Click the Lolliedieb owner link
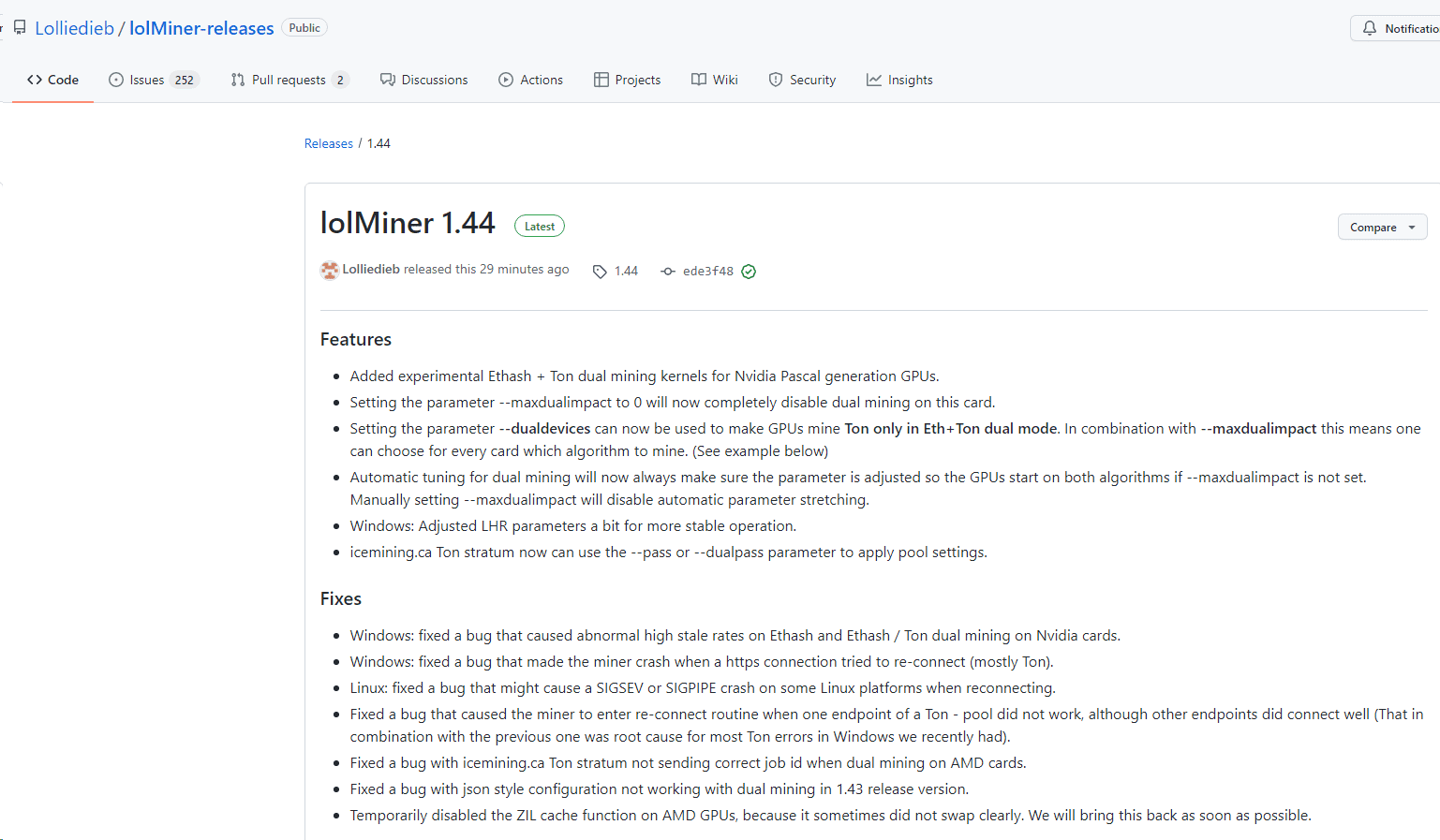 click(74, 28)
